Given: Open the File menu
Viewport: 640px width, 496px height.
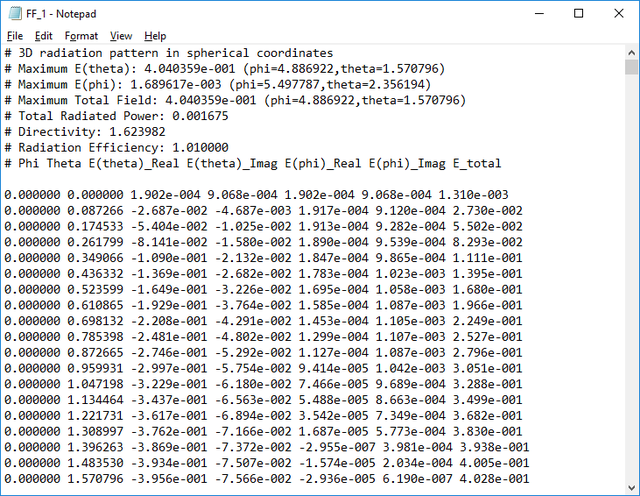Looking at the screenshot, I should pyautogui.click(x=15, y=36).
